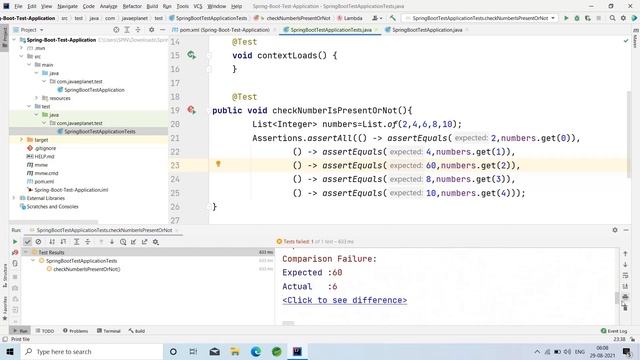The width and height of the screenshot is (640, 360).
Task: Click the yellow intention bulb at line 23
Action: (x=218, y=164)
